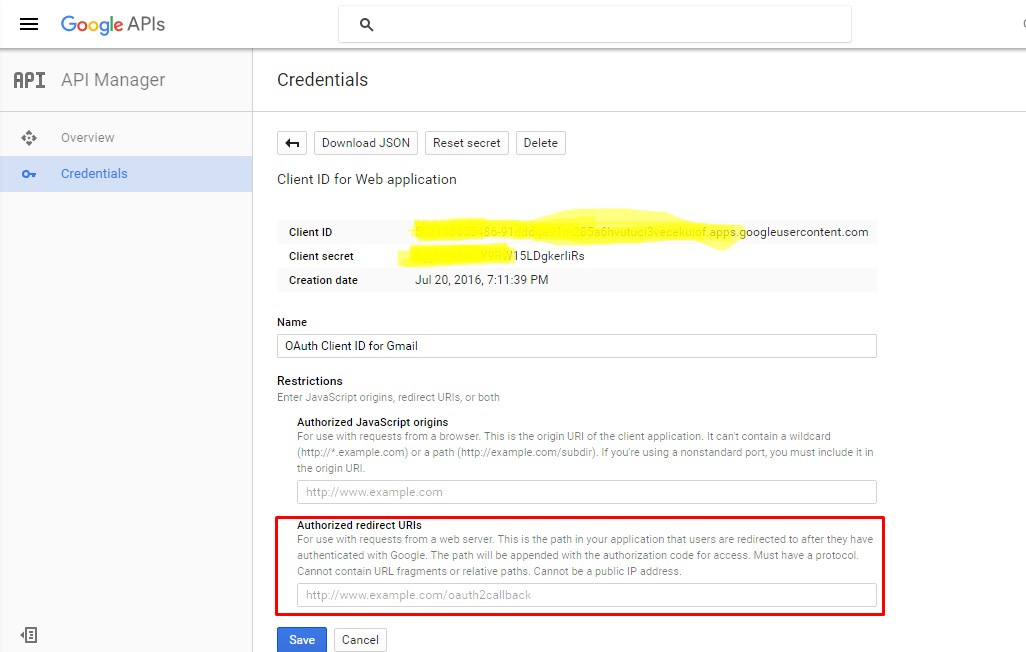
Task: Click the Reset secret button
Action: (x=467, y=143)
